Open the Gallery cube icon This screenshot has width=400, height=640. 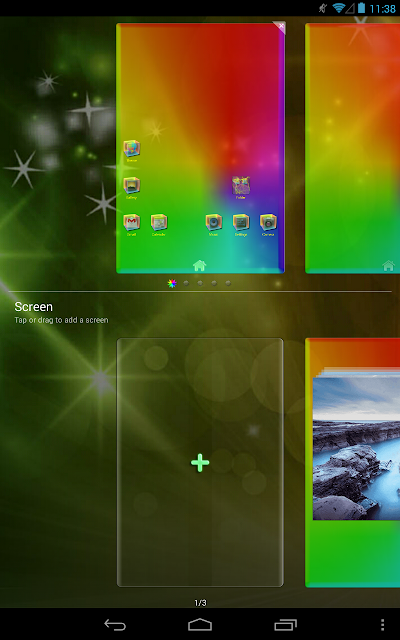coord(132,186)
